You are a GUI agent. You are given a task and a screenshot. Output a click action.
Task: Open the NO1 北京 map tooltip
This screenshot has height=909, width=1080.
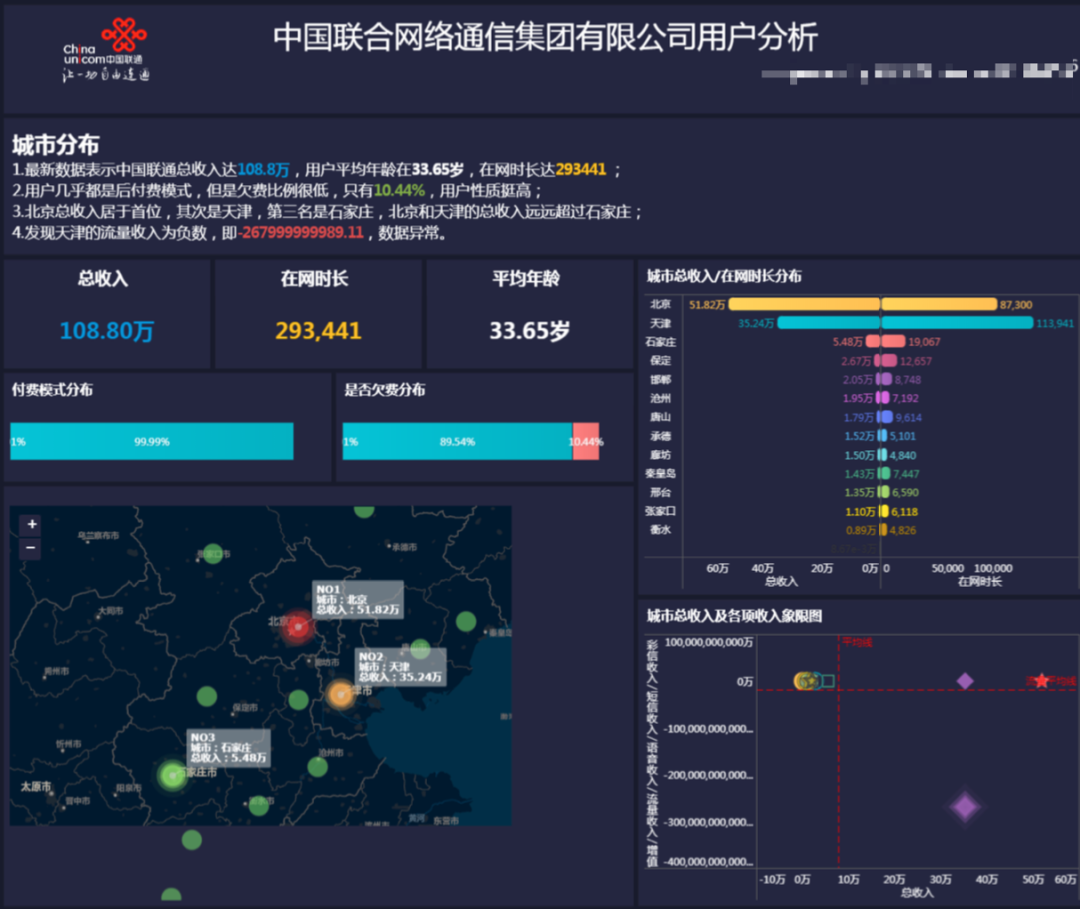(x=357, y=600)
